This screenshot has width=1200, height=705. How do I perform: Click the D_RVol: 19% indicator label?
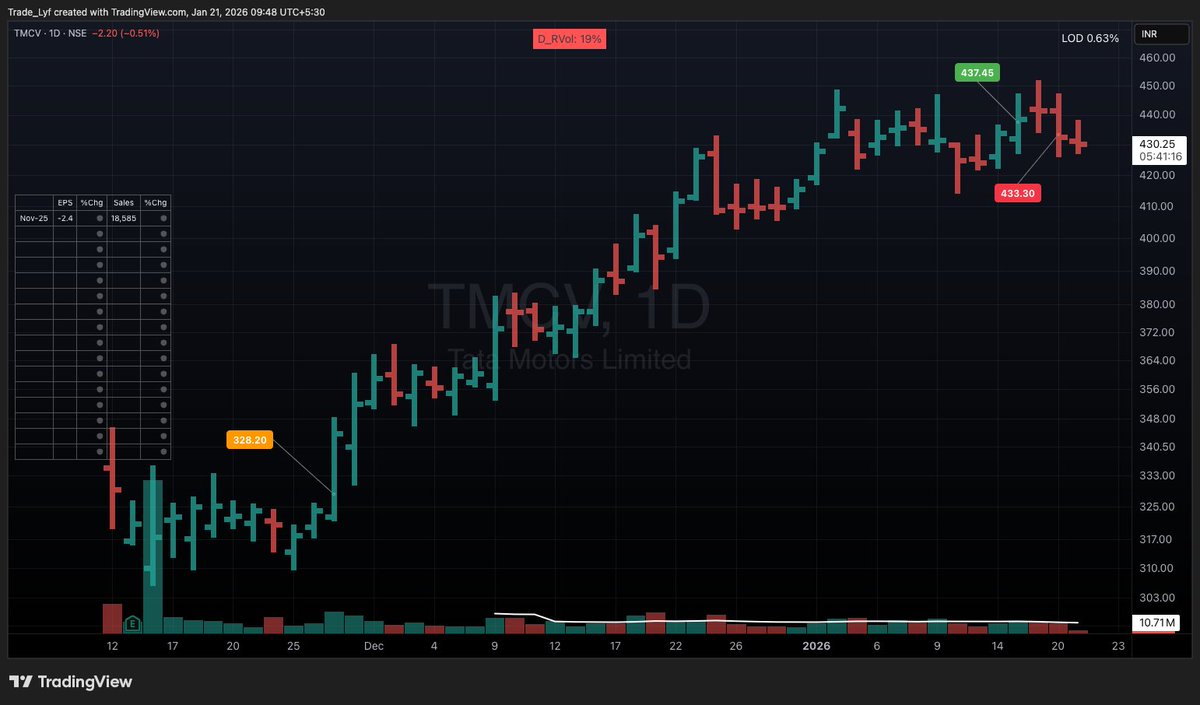(569, 39)
